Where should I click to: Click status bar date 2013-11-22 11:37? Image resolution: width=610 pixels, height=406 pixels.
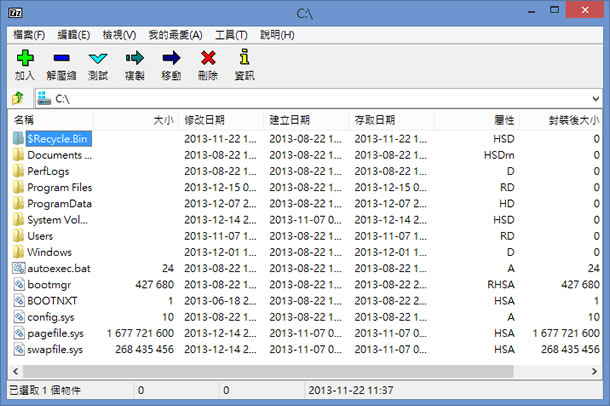pos(351,390)
